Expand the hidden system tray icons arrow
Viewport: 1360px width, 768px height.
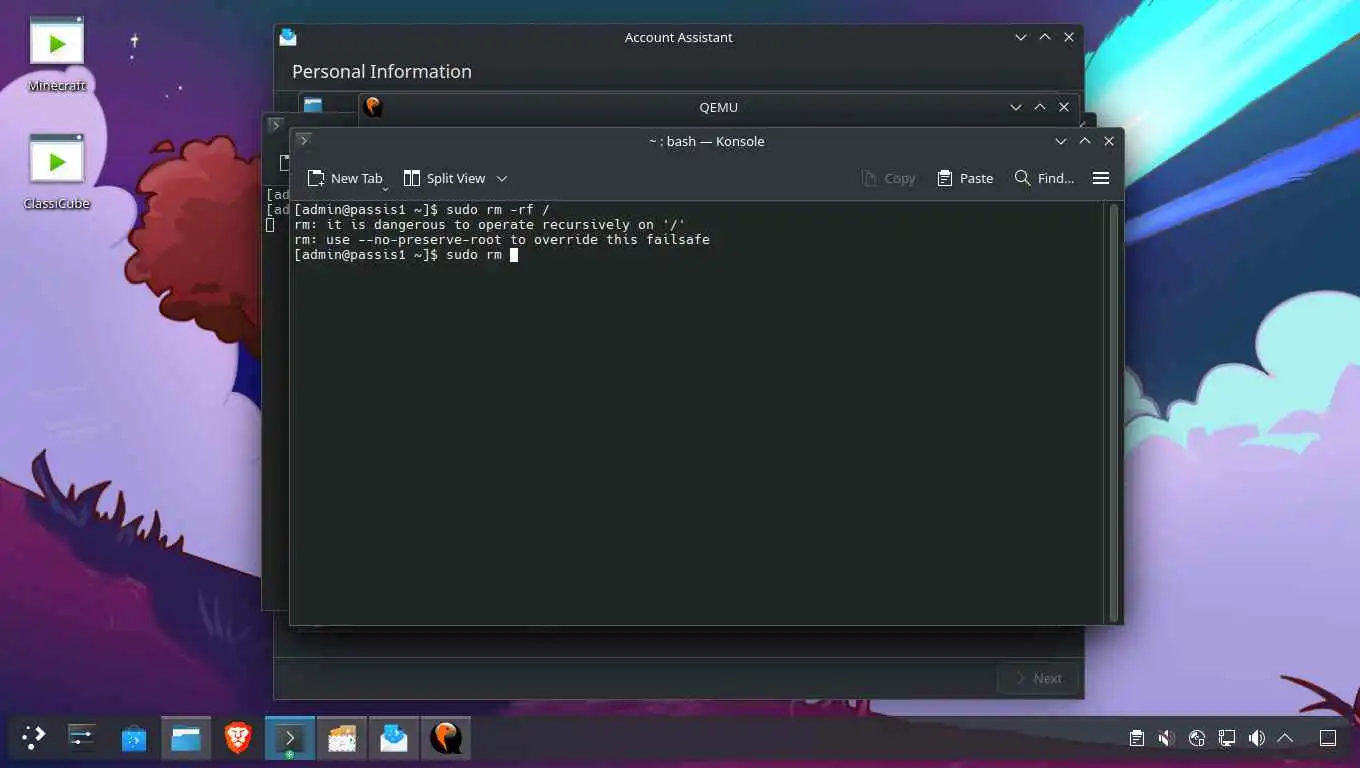pos(1285,738)
